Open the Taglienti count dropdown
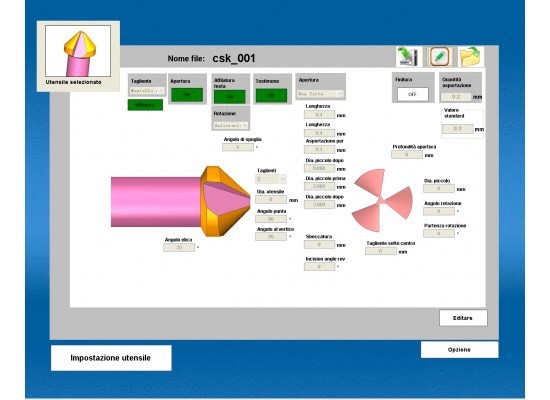550x400 pixels. 271,179
